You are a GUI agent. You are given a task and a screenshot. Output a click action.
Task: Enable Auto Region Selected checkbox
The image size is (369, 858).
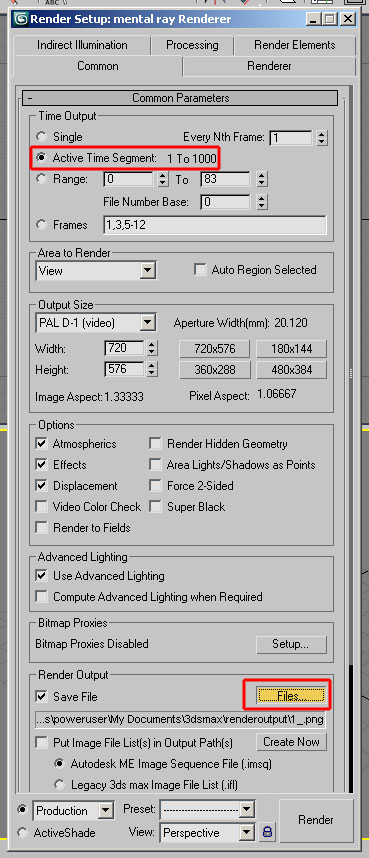(201, 270)
